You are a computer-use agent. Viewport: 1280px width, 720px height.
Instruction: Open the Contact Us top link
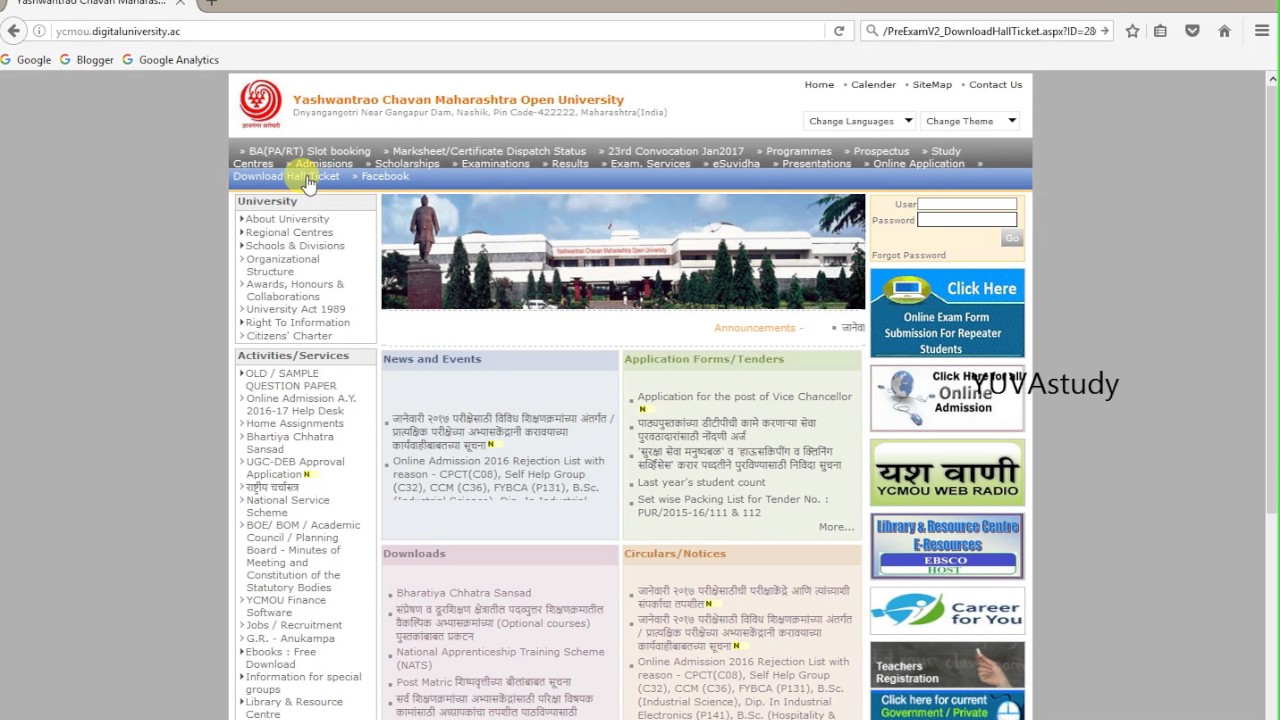[x=995, y=85]
